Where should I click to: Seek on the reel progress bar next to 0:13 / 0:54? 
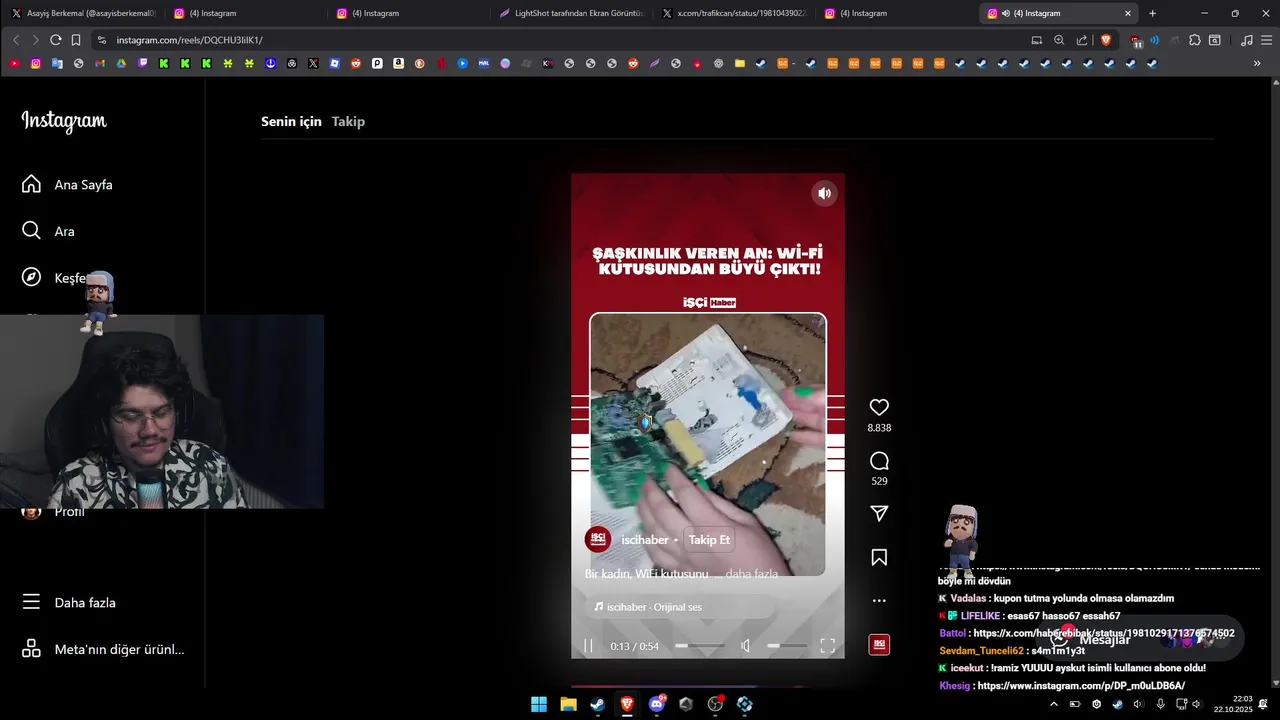tap(699, 646)
